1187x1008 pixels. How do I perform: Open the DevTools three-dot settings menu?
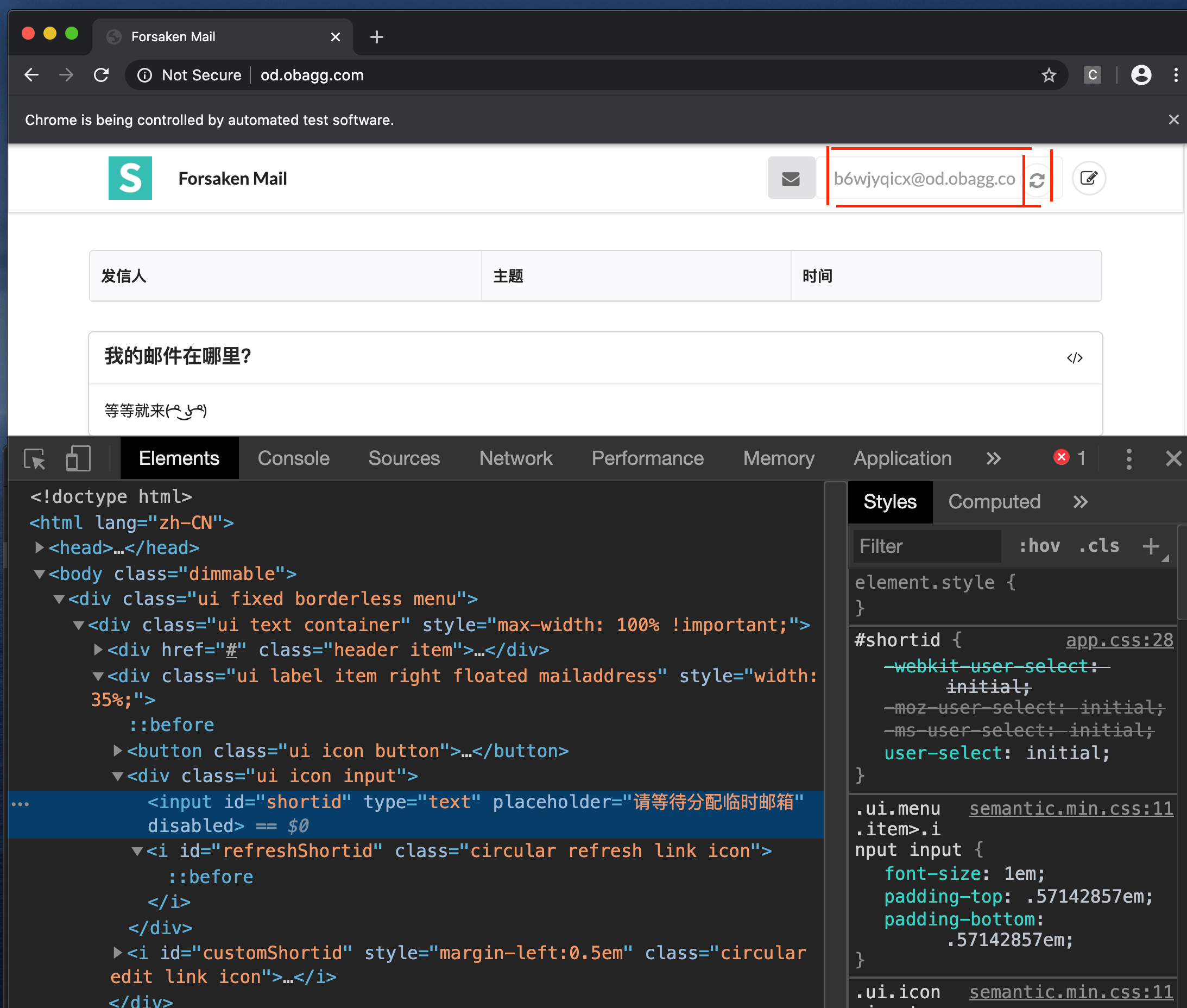pyautogui.click(x=1129, y=458)
